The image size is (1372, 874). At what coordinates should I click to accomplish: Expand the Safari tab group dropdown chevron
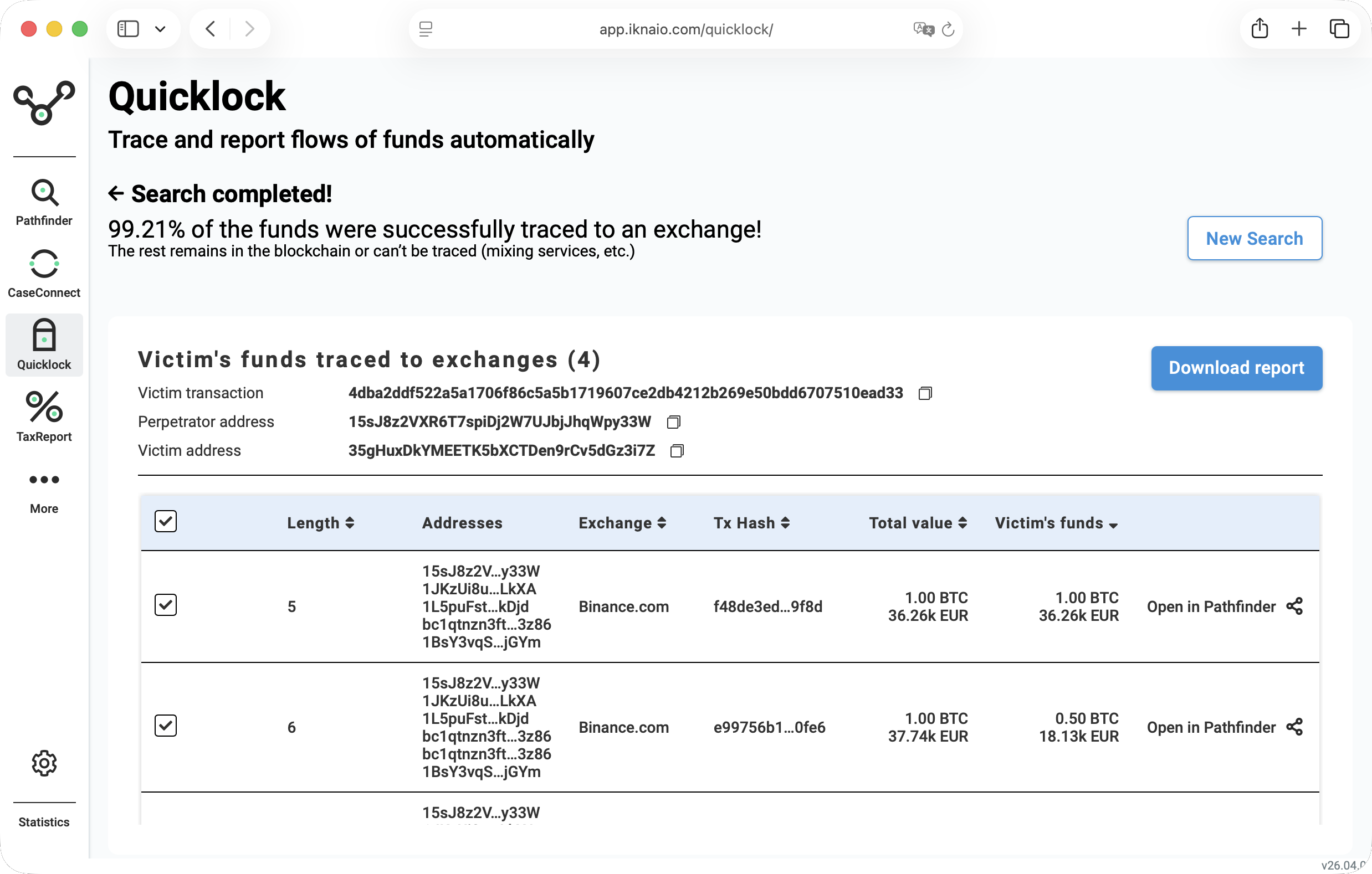pyautogui.click(x=160, y=28)
